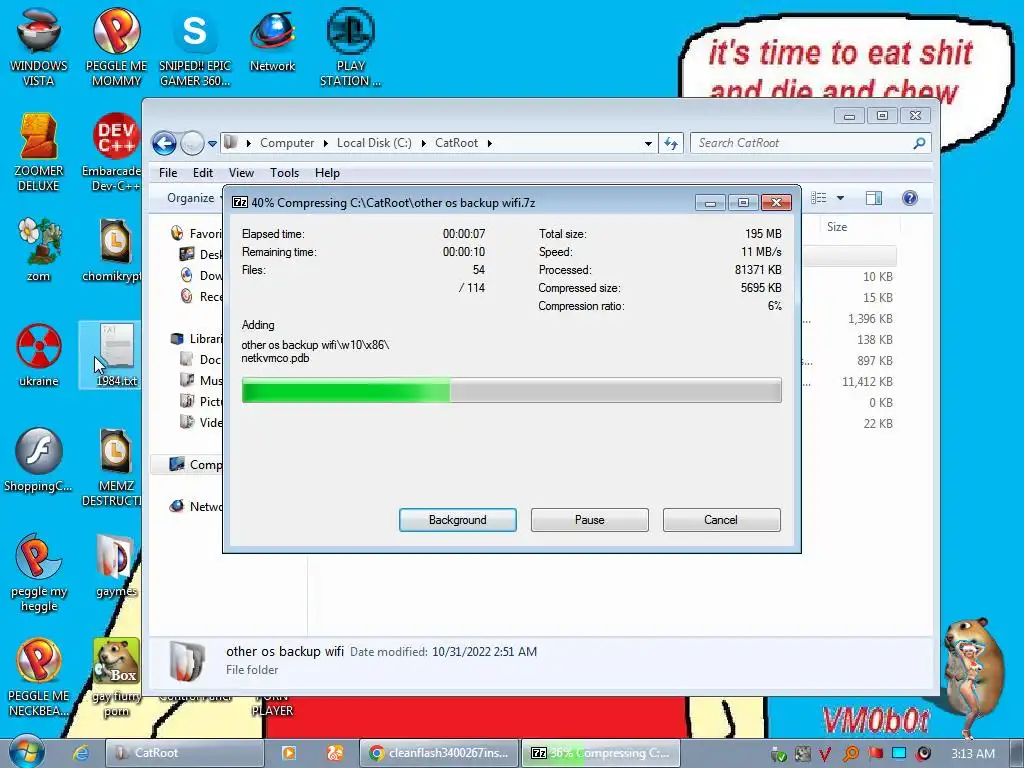Open the Network desktop icon
The image size is (1024, 768).
(272, 39)
